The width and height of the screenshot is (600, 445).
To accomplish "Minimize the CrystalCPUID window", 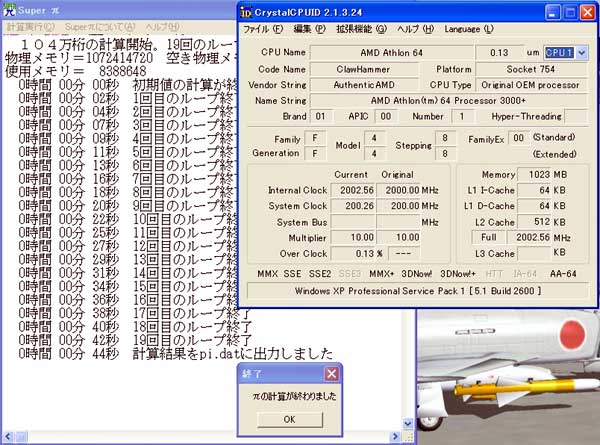I will [x=552, y=13].
